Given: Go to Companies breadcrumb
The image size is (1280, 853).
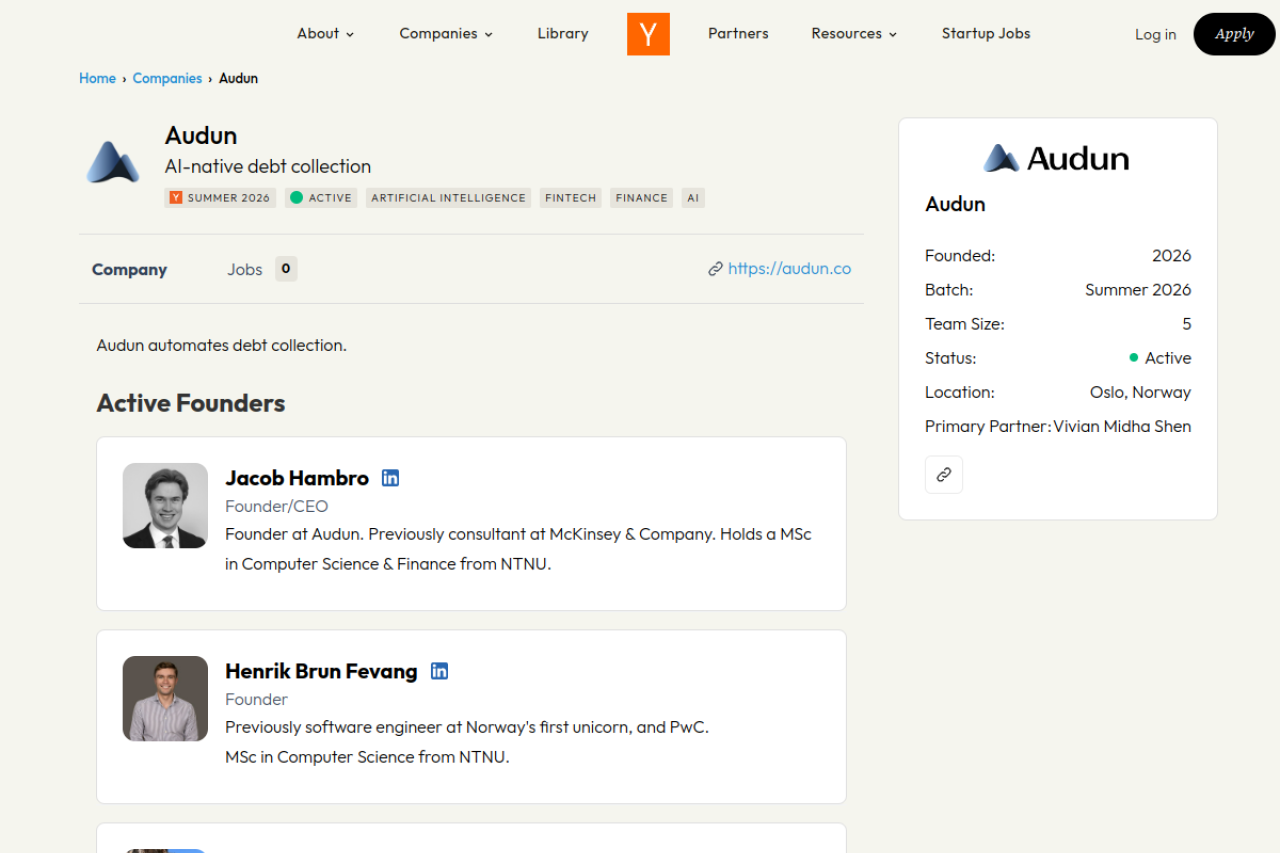Looking at the screenshot, I should 167,78.
